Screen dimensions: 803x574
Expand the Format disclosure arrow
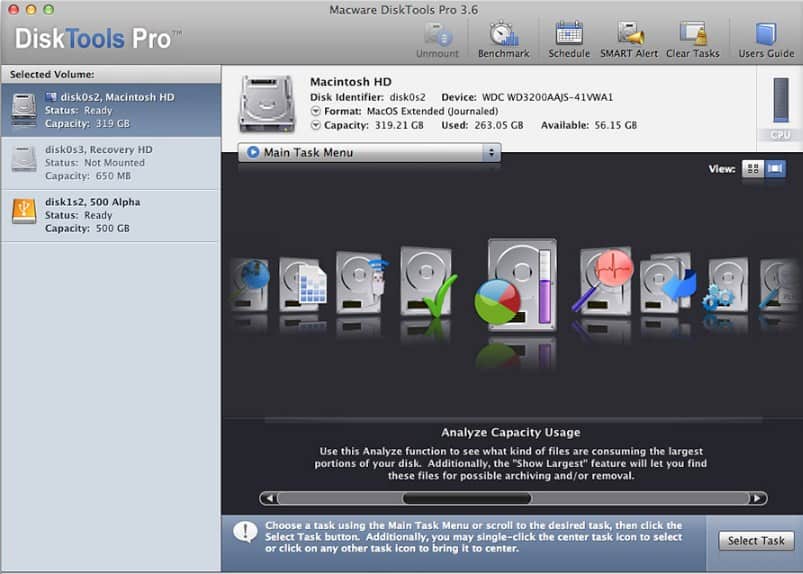point(315,111)
